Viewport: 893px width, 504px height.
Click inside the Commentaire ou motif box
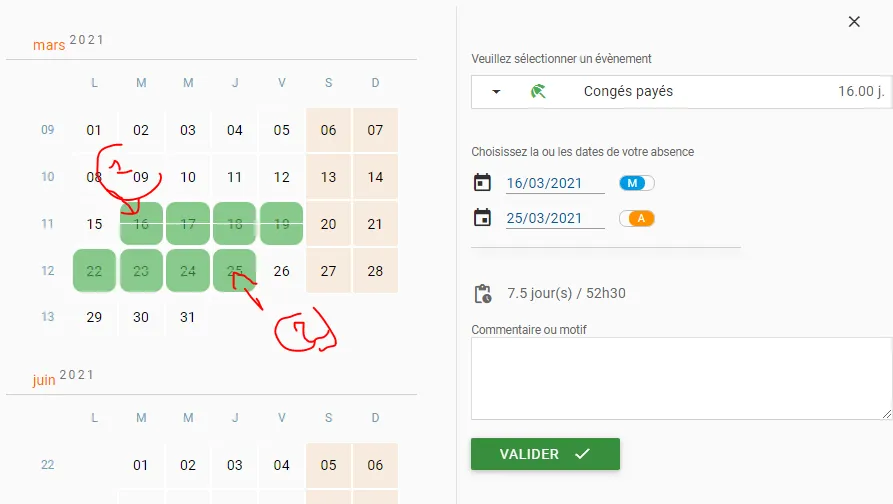click(682, 379)
